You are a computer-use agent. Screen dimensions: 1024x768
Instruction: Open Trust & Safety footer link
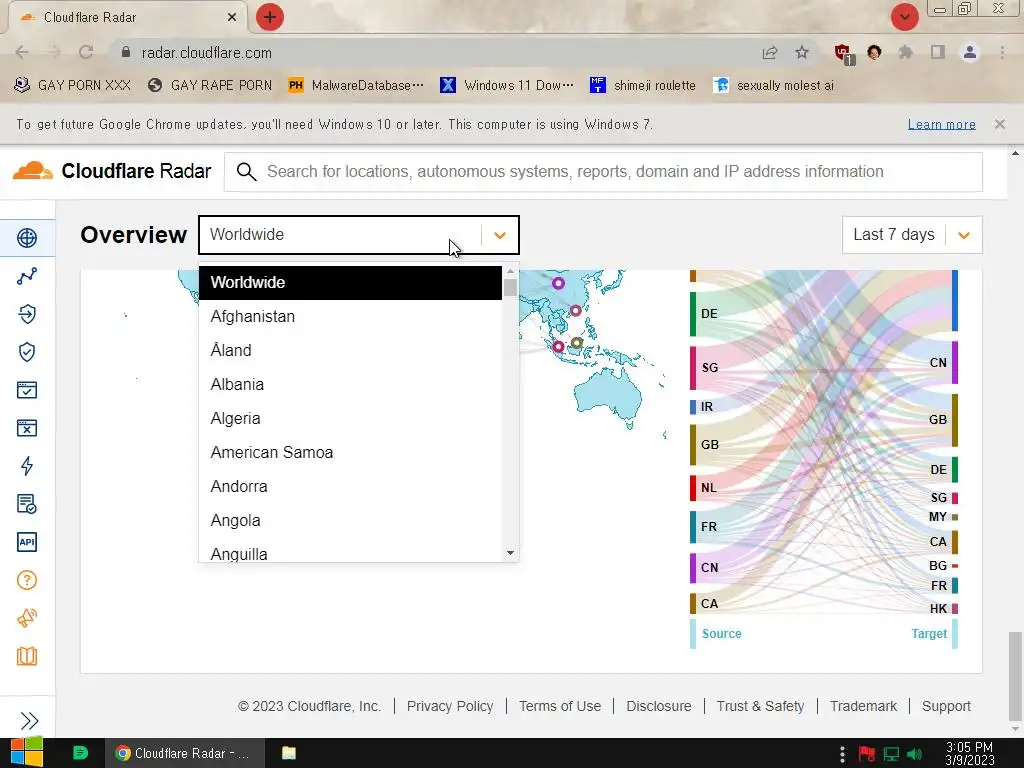760,706
